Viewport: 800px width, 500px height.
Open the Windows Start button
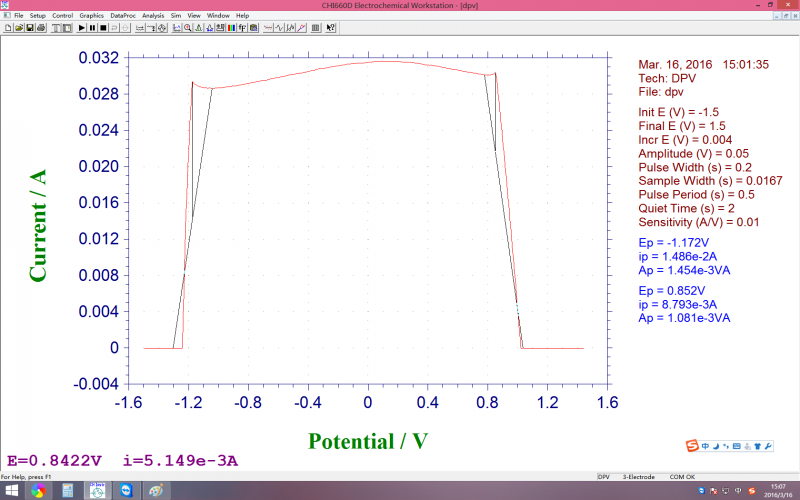[x=11, y=491]
